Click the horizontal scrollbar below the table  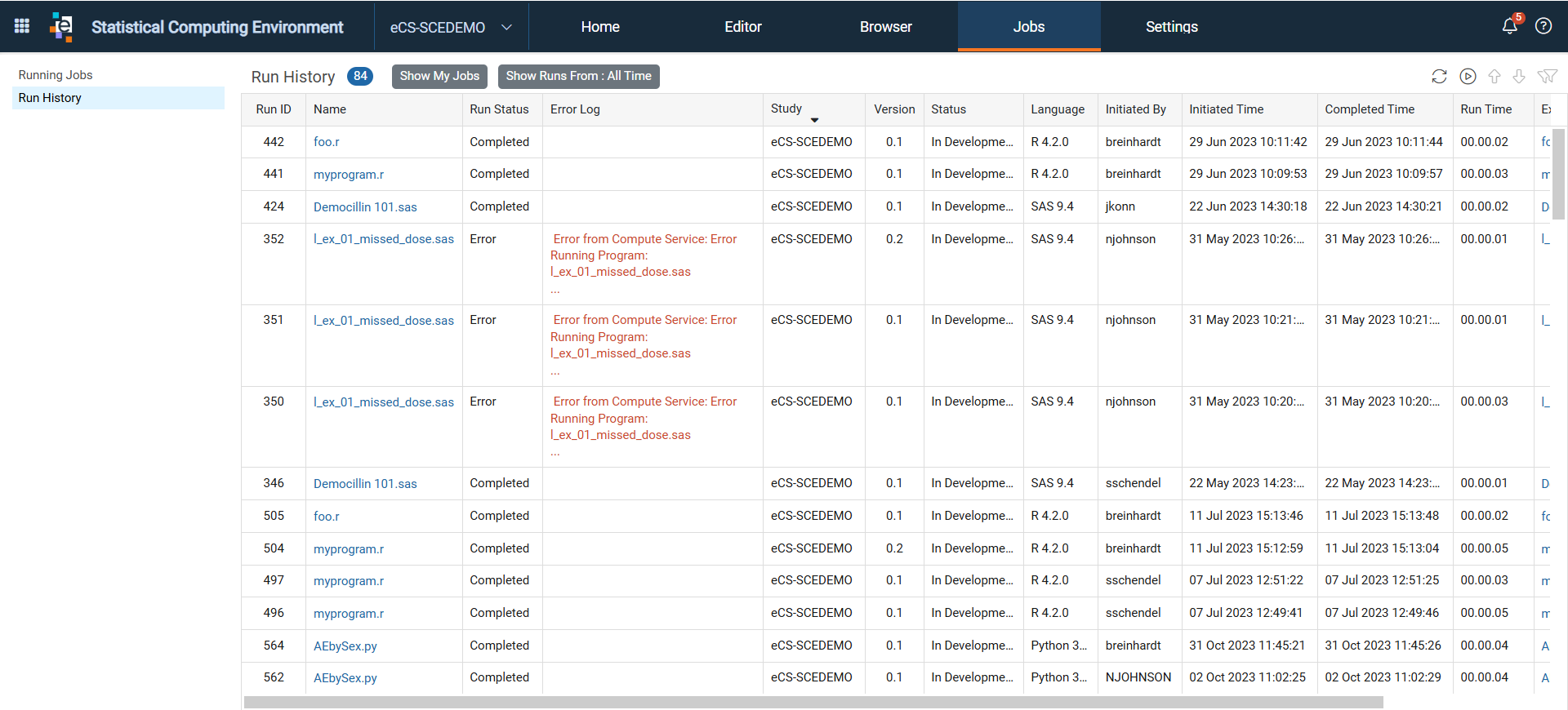click(813, 703)
